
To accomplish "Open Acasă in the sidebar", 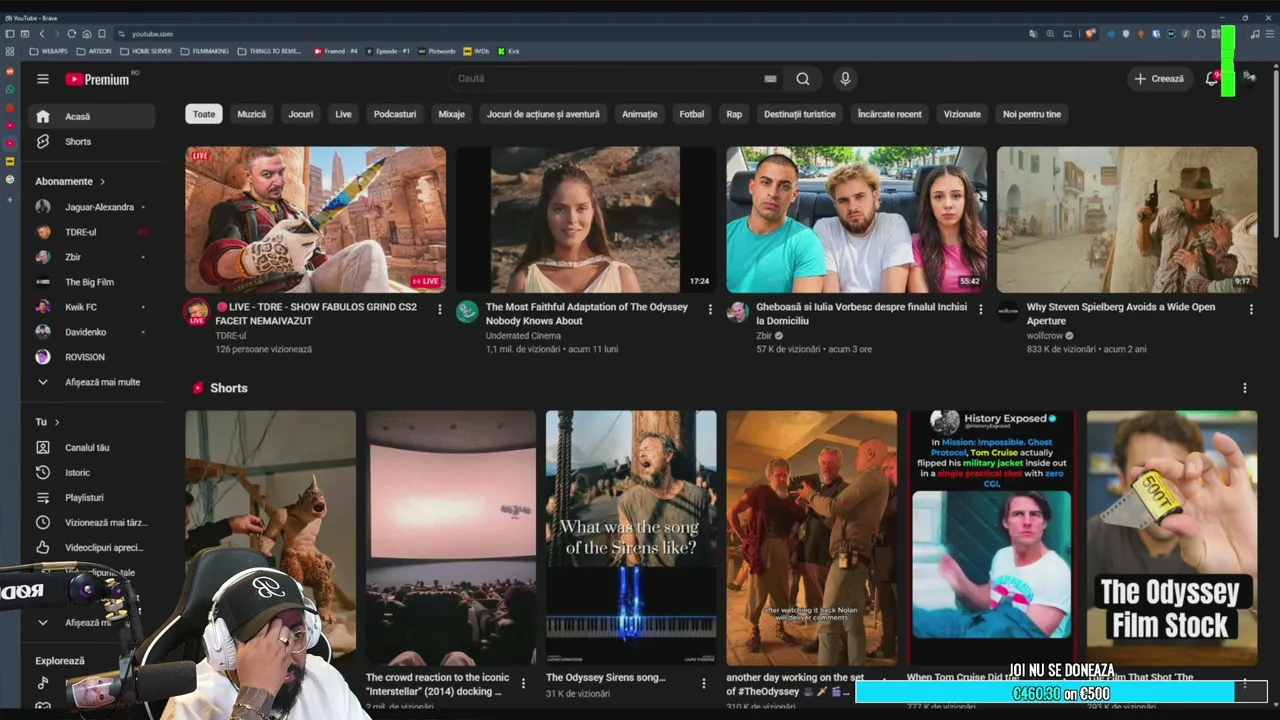I will (x=92, y=117).
